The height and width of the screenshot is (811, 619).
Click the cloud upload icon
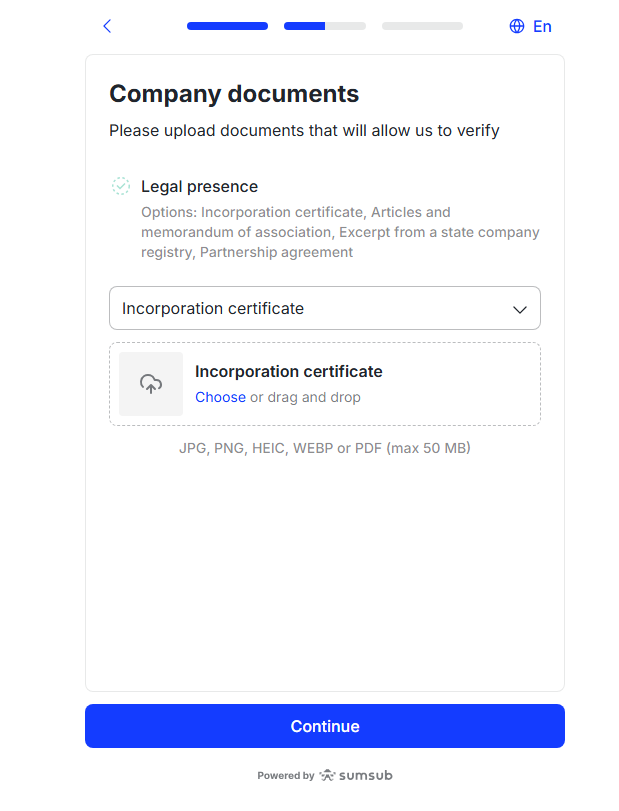pyautogui.click(x=151, y=384)
